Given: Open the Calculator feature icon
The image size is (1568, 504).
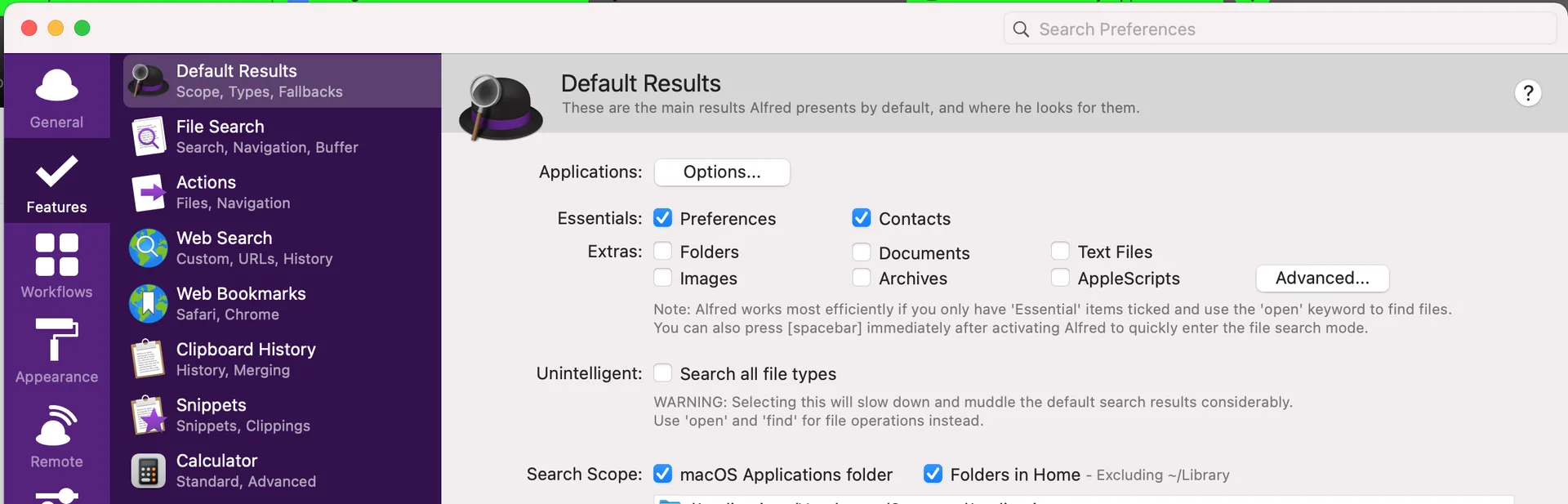Looking at the screenshot, I should [149, 471].
